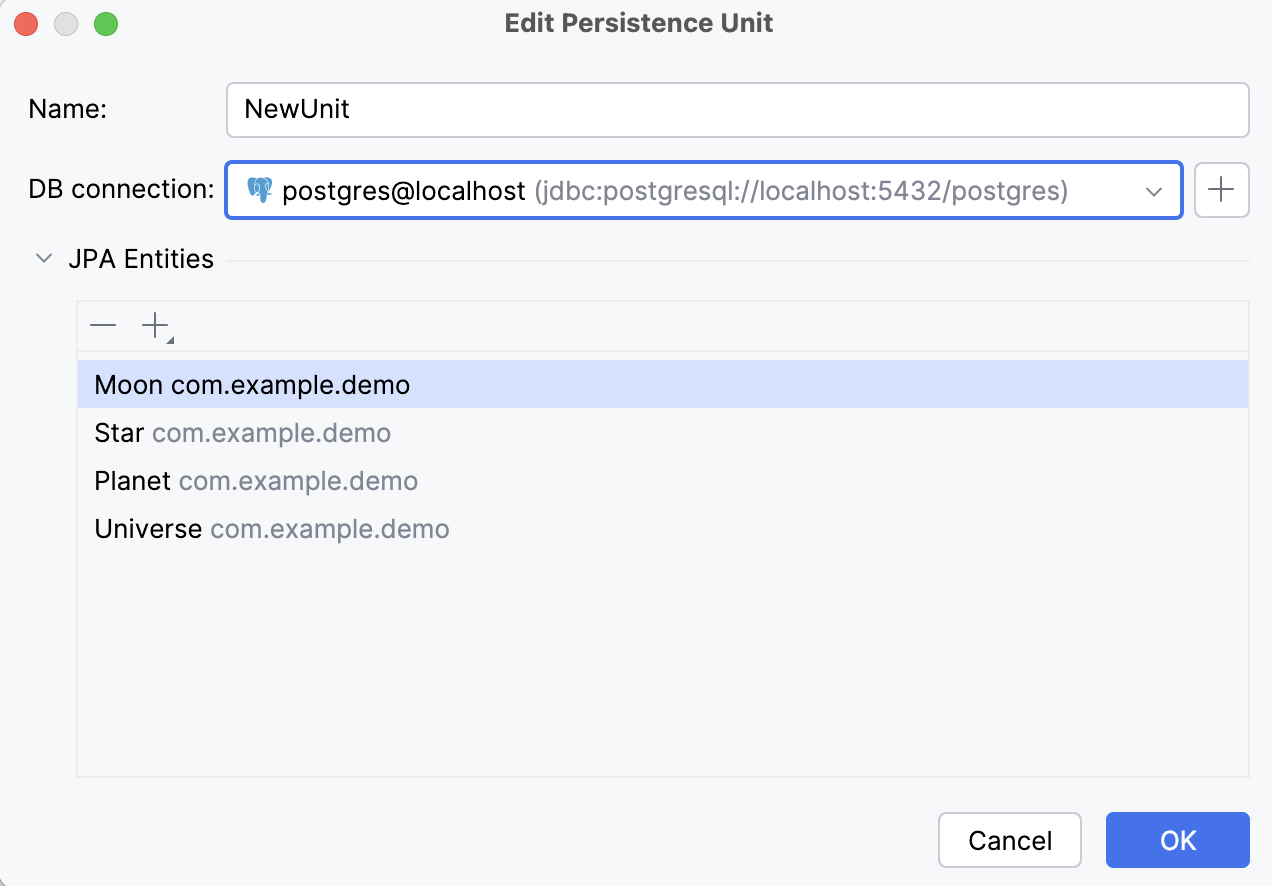Screen dimensions: 1272x886
Task: Collapse the JPA Entities section
Action: 44,259
